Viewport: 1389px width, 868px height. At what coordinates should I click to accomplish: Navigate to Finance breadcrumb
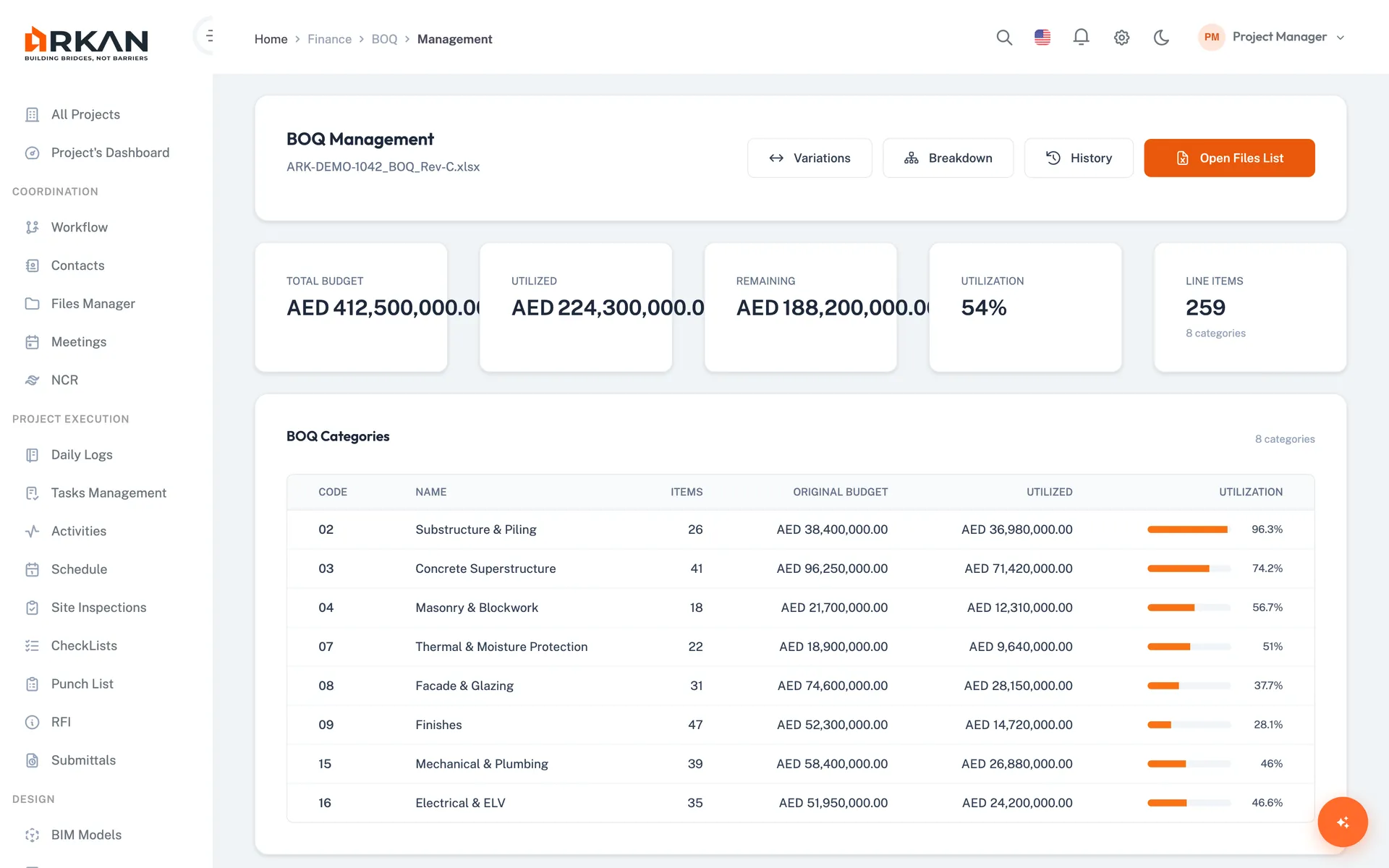(x=329, y=39)
